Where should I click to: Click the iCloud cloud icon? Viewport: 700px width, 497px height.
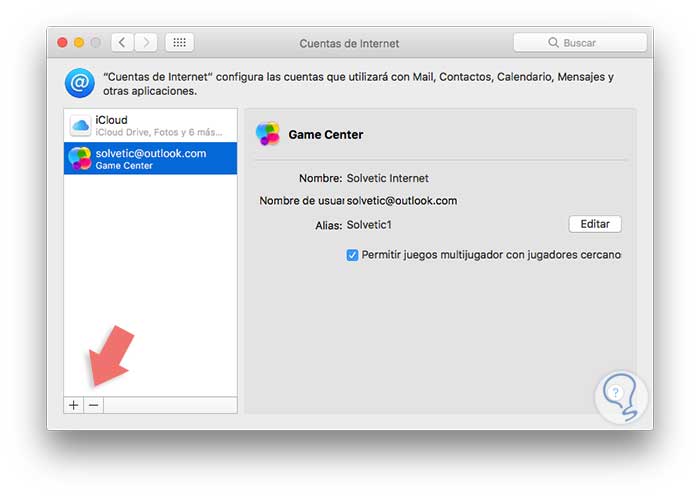point(80,126)
